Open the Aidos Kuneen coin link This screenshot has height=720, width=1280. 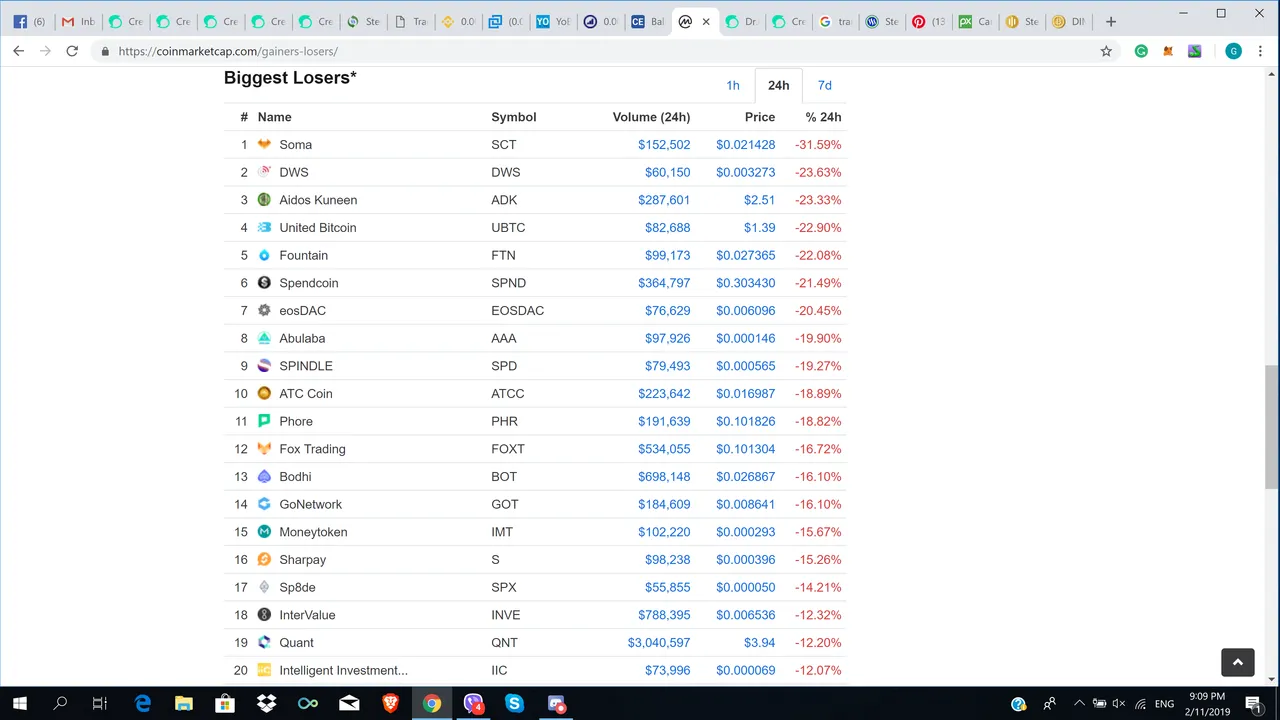pyautogui.click(x=318, y=200)
